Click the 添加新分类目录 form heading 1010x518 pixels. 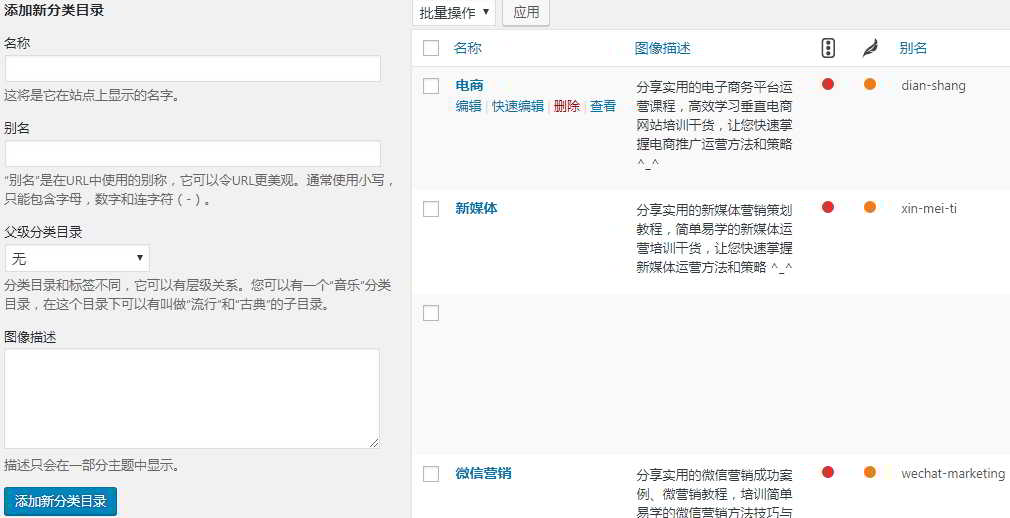click(x=54, y=11)
